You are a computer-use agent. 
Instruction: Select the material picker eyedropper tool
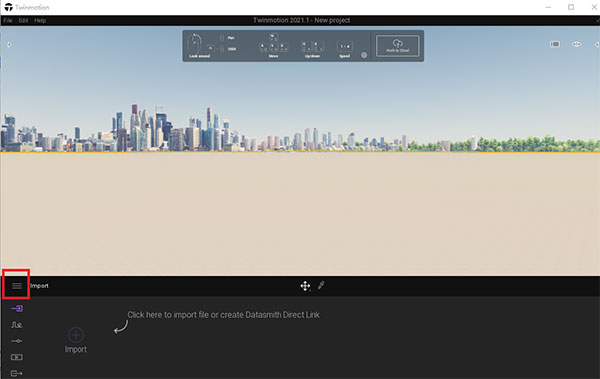(x=321, y=285)
